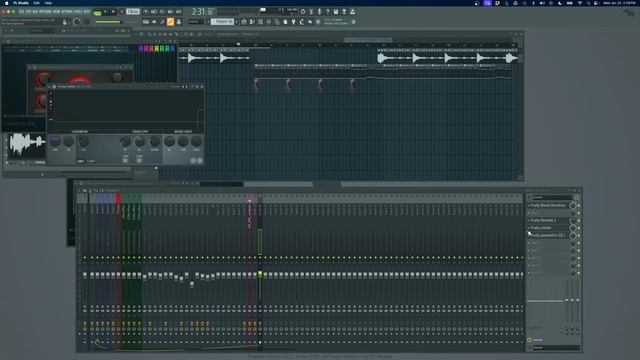640x360 pixels.
Task: Click the transport stop button
Action: point(113,12)
